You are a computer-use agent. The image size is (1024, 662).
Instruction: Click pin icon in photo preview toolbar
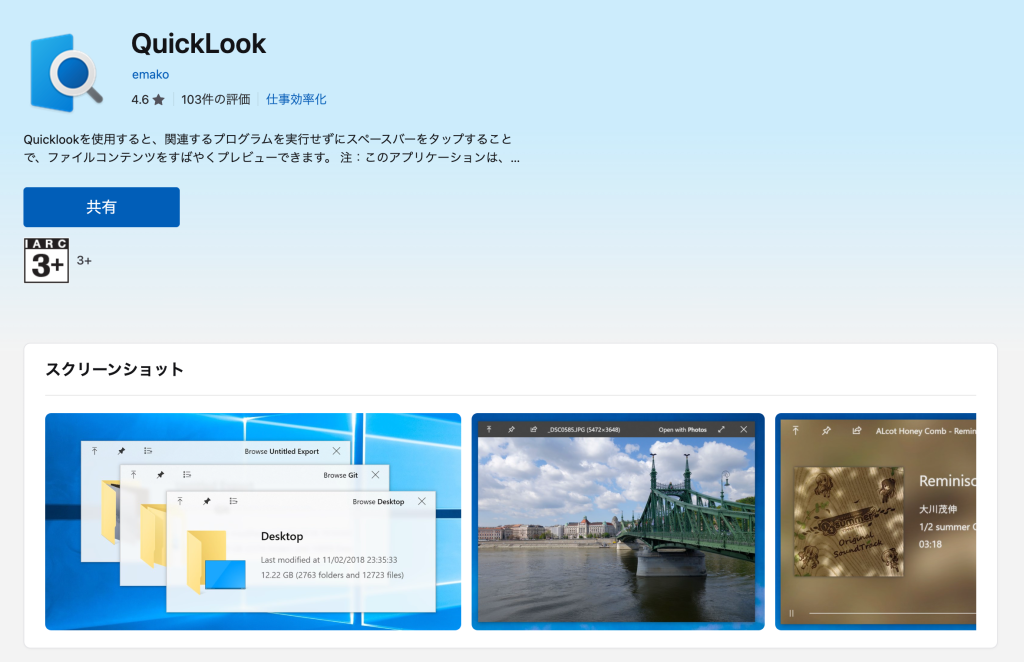tap(511, 430)
